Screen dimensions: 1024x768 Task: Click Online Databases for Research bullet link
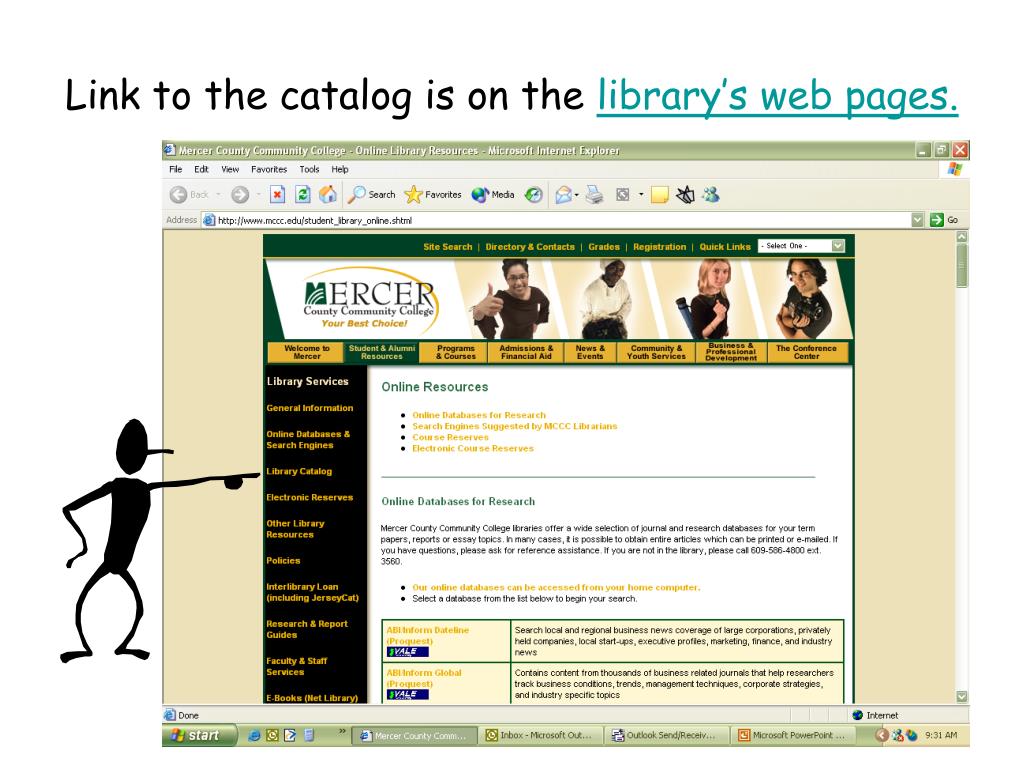tap(479, 415)
